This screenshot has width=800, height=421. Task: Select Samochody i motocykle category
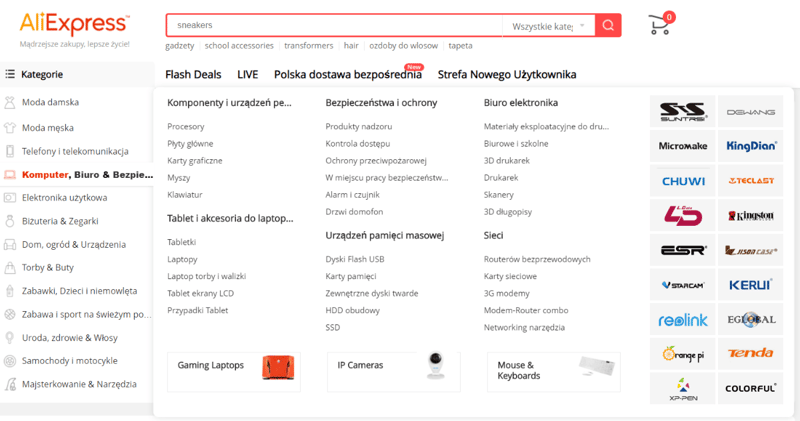[x=69, y=361]
